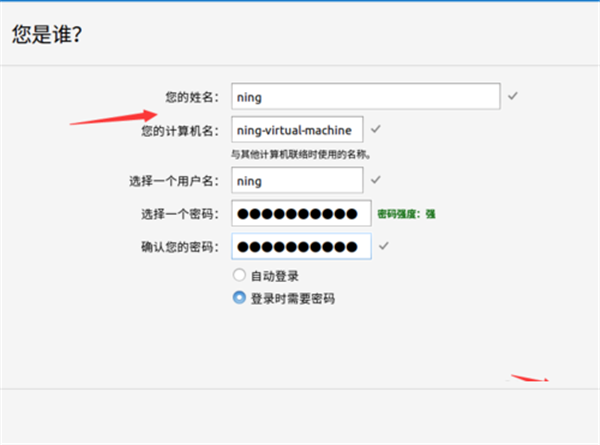Edit the computer name field 'ning-virtual-machine'
600x445 pixels.
(x=297, y=130)
